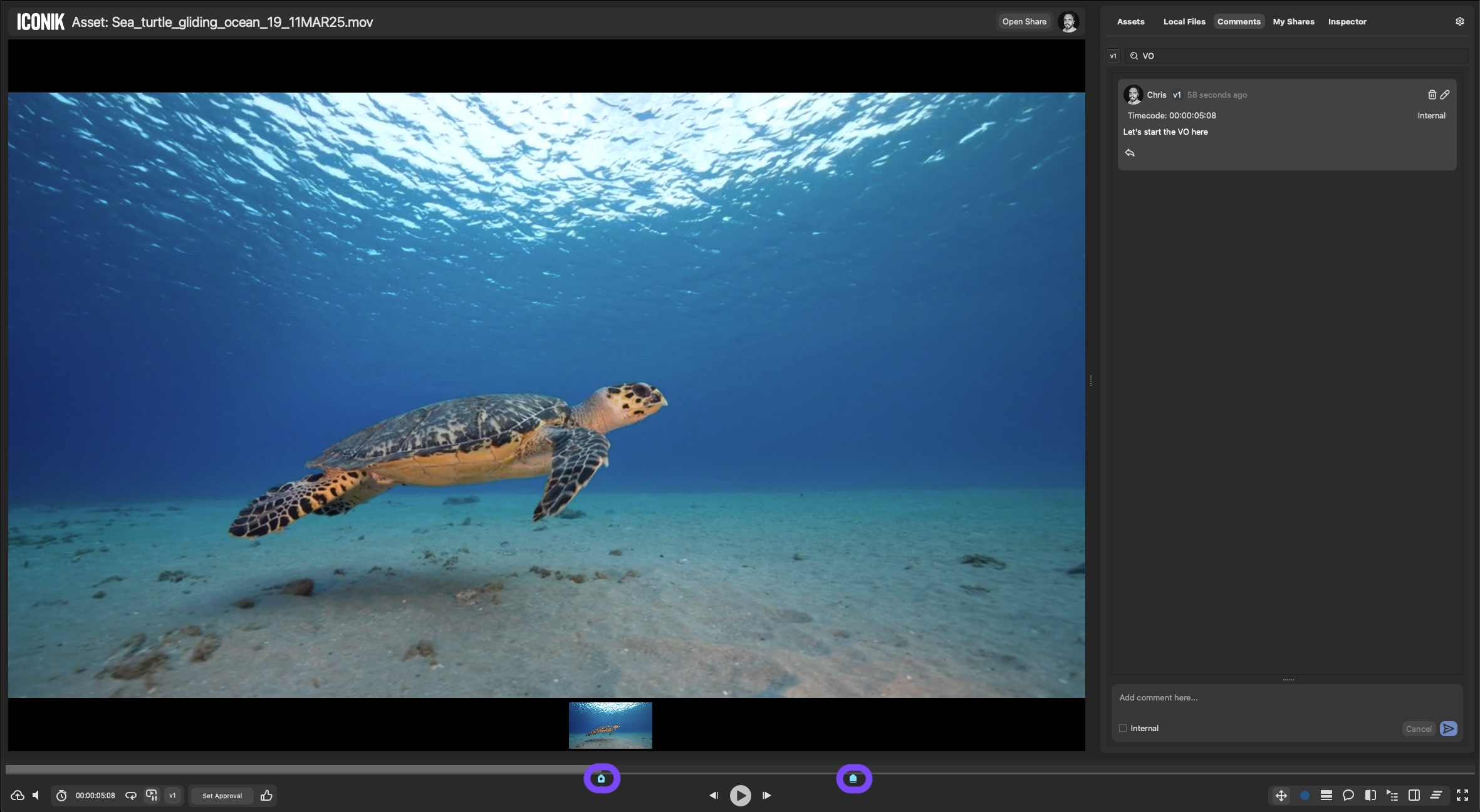Viewport: 1480px width, 812px height.
Task: Switch to the Local Files tab
Action: pos(1184,21)
